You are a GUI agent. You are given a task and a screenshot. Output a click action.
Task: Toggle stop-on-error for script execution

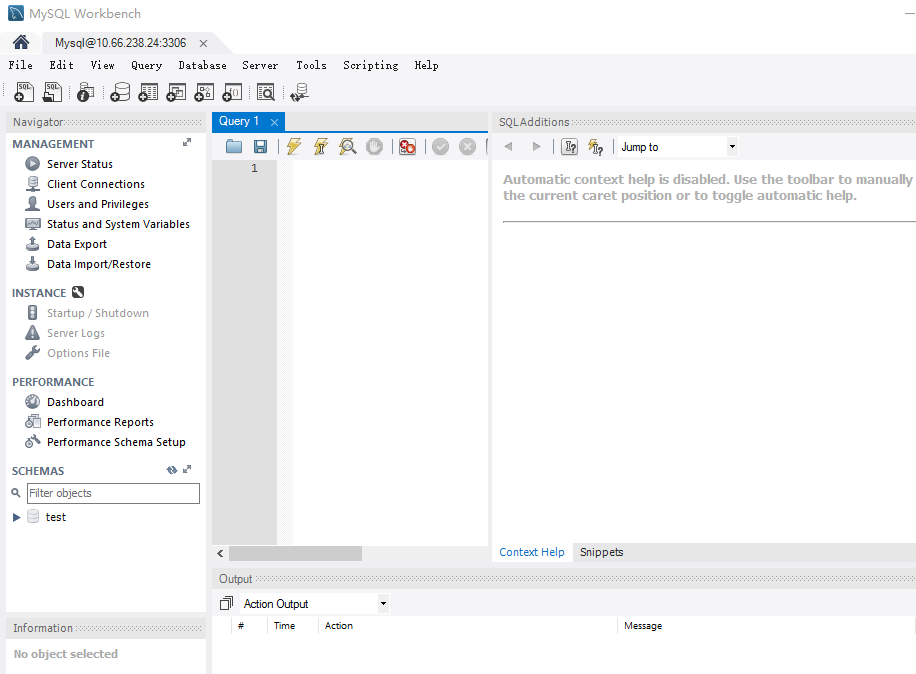407,146
